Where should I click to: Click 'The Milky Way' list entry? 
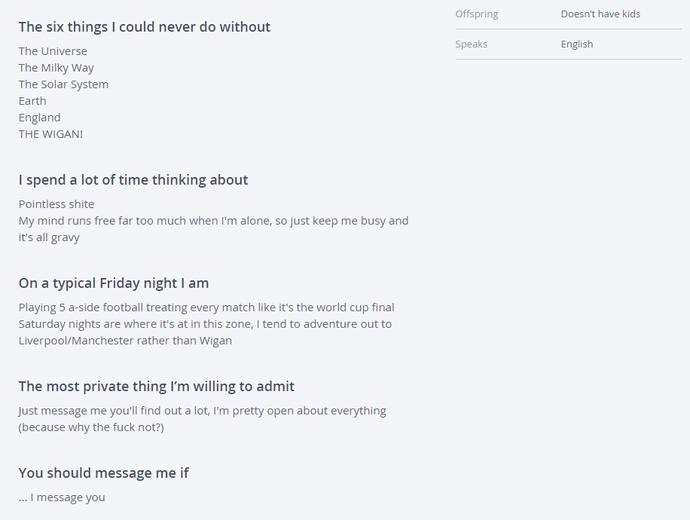tap(56, 68)
